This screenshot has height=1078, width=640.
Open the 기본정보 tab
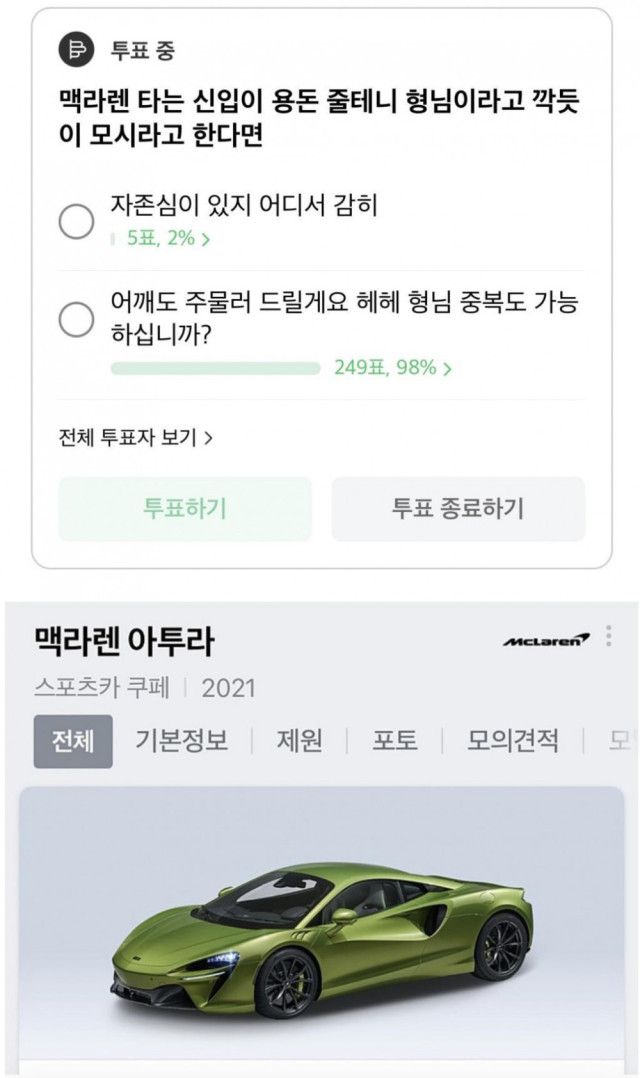181,741
